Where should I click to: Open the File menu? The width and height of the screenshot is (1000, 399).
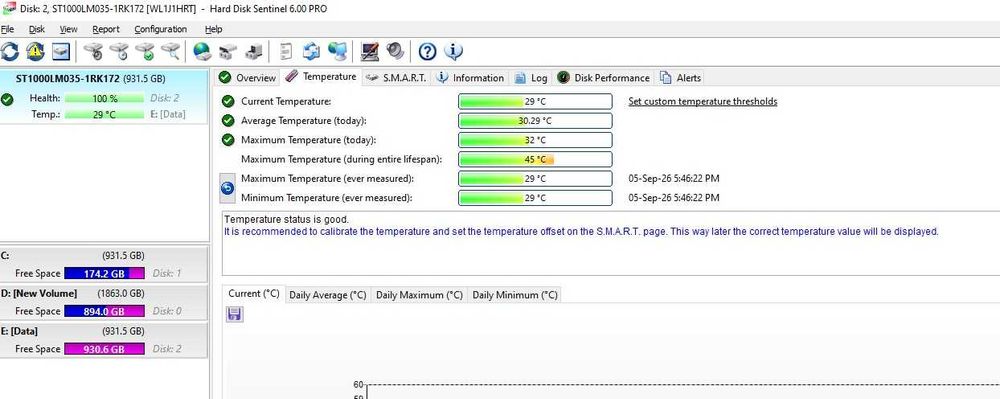[8, 29]
